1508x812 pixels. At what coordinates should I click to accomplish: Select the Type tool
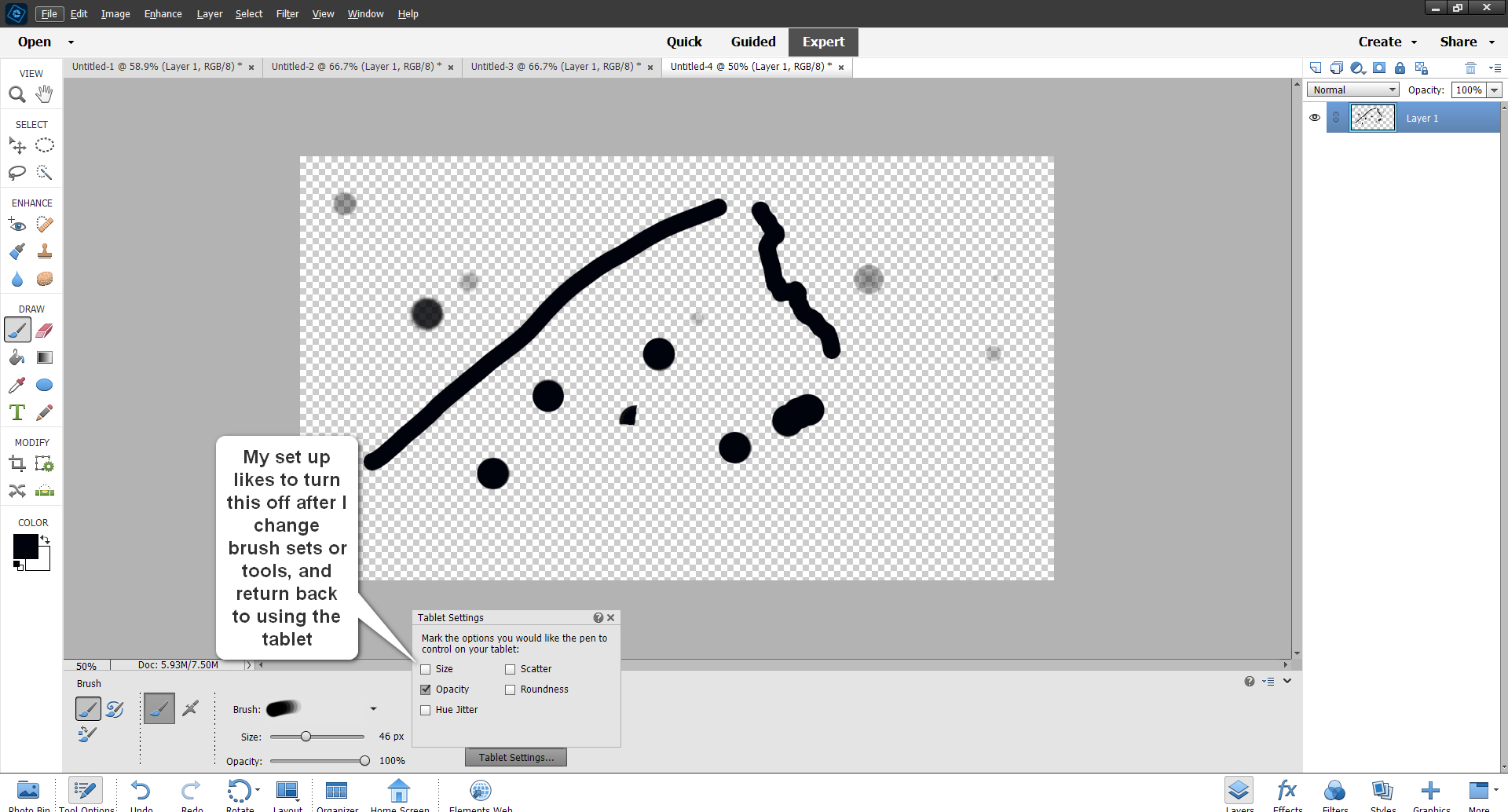(17, 411)
